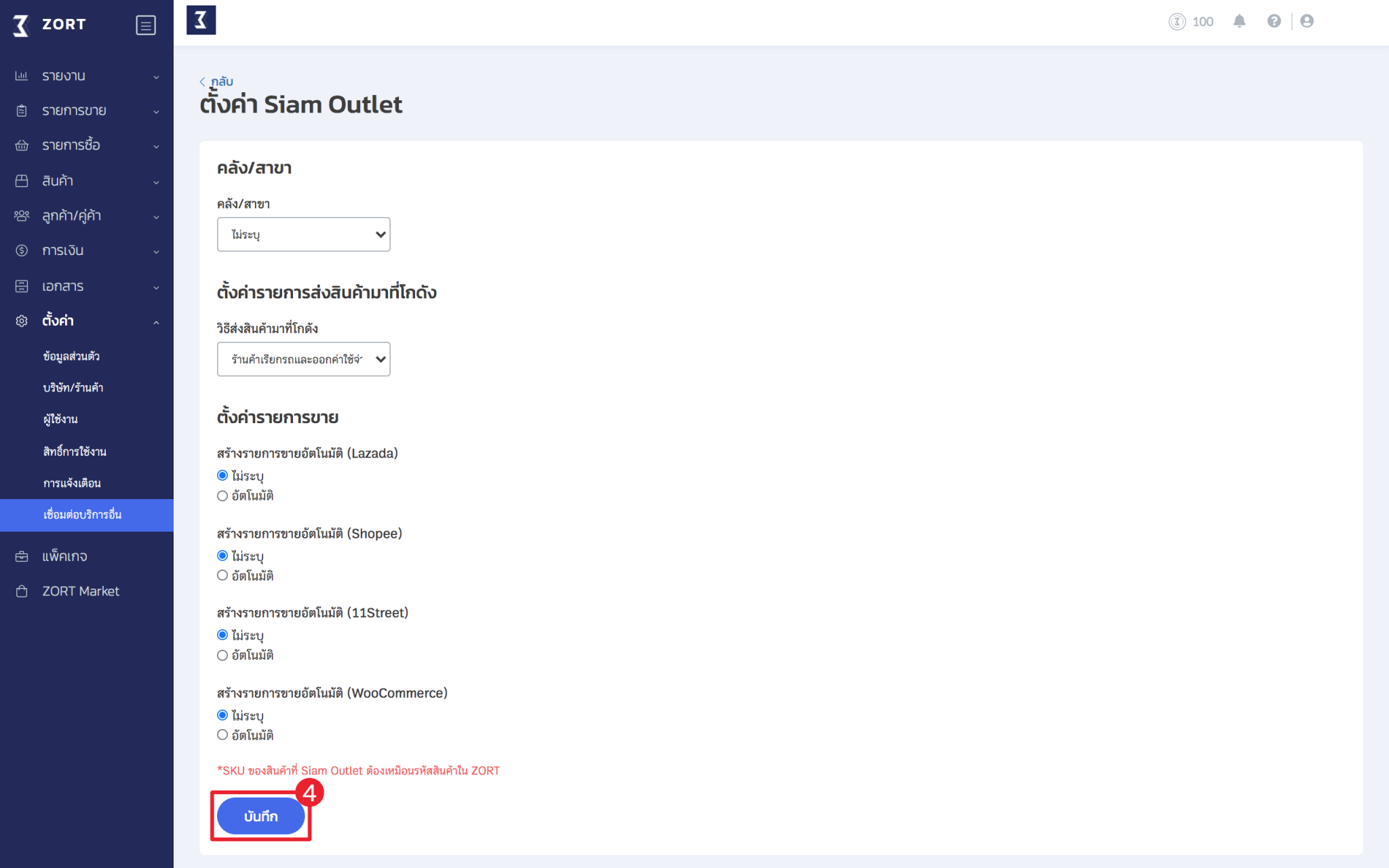Click the 100 credits value text
The image size is (1389, 868).
pos(1202,22)
